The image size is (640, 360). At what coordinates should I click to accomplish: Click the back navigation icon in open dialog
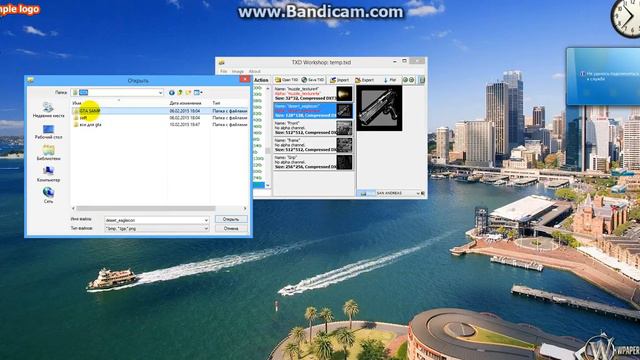pos(172,93)
